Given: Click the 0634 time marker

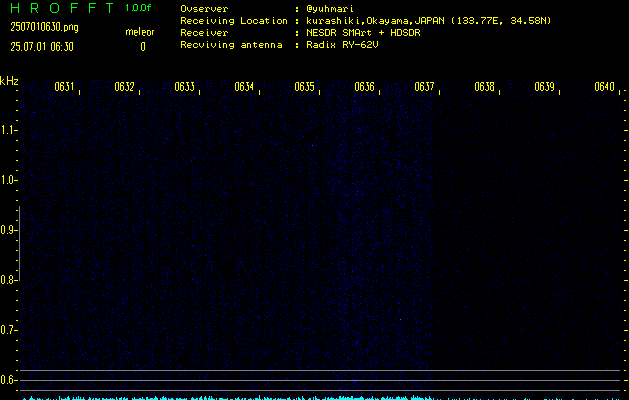Looking at the screenshot, I should (244, 87).
